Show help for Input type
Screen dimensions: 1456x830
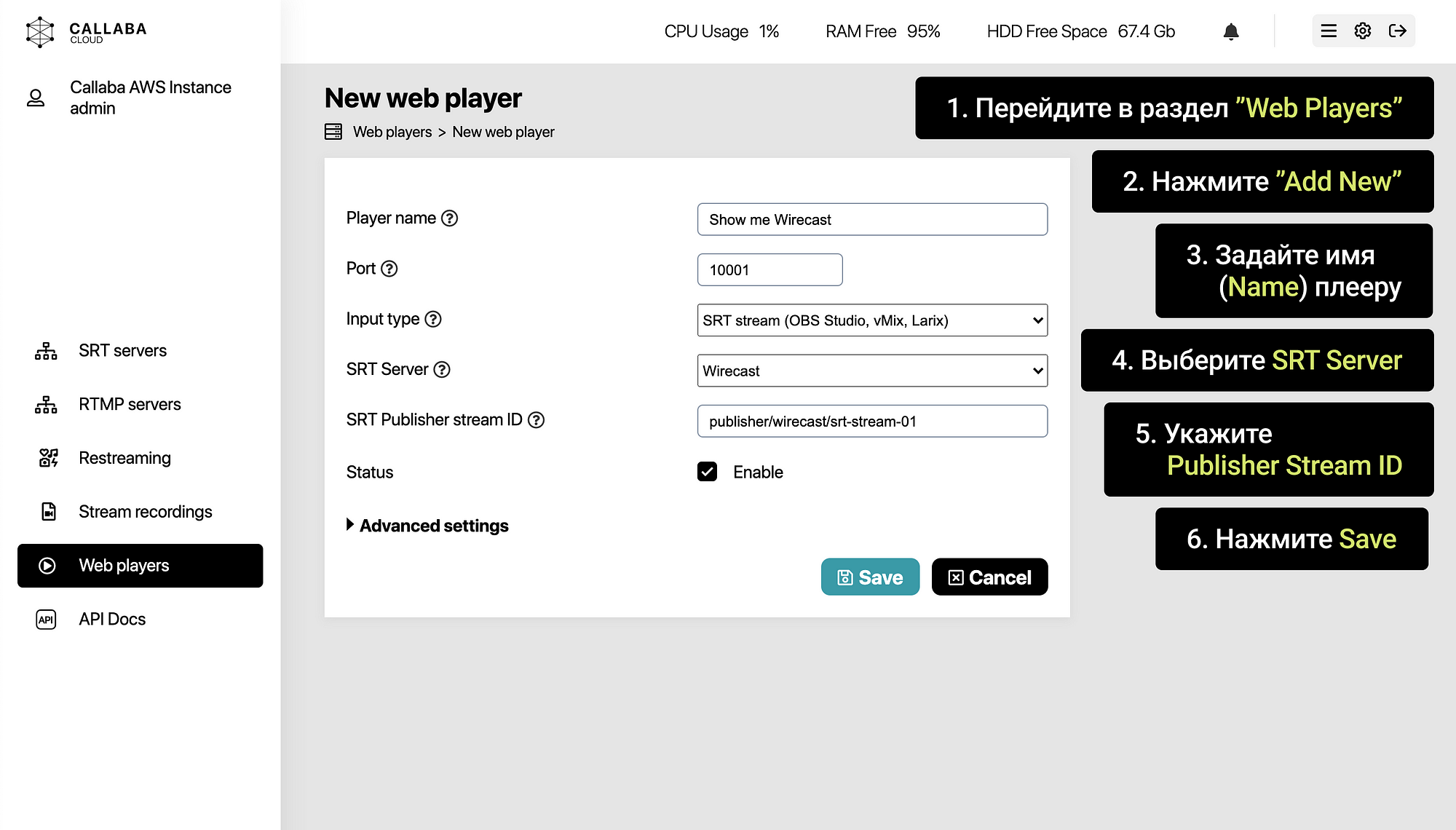tap(433, 319)
